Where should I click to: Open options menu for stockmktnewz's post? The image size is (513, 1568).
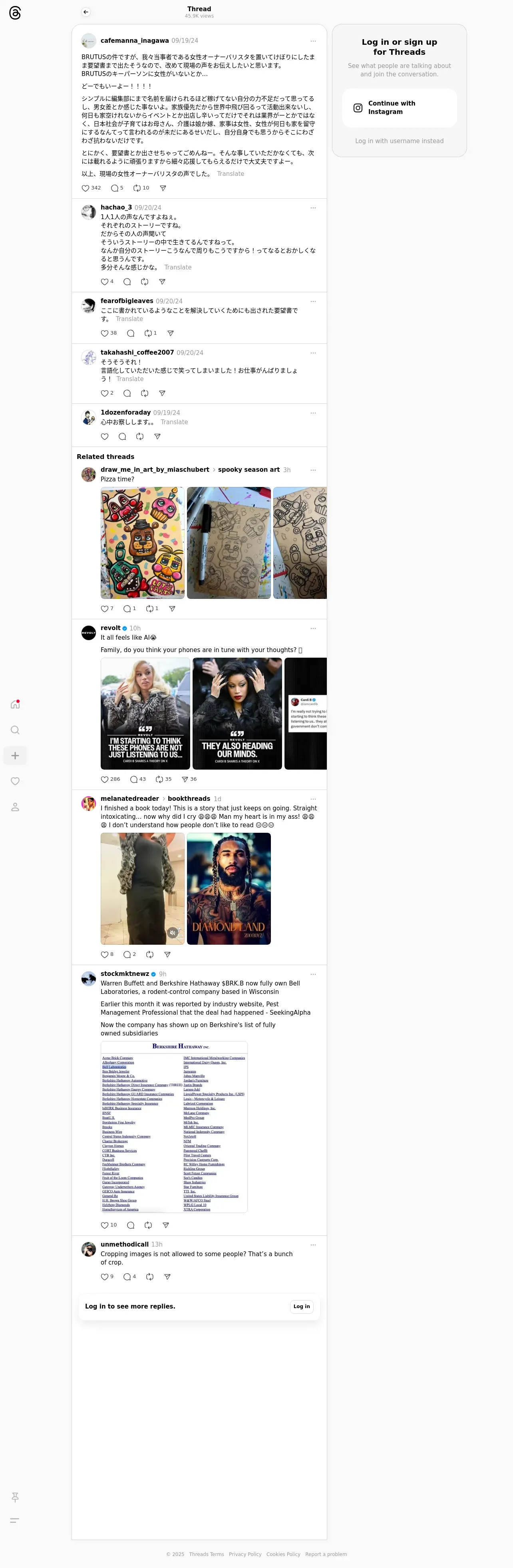313,974
